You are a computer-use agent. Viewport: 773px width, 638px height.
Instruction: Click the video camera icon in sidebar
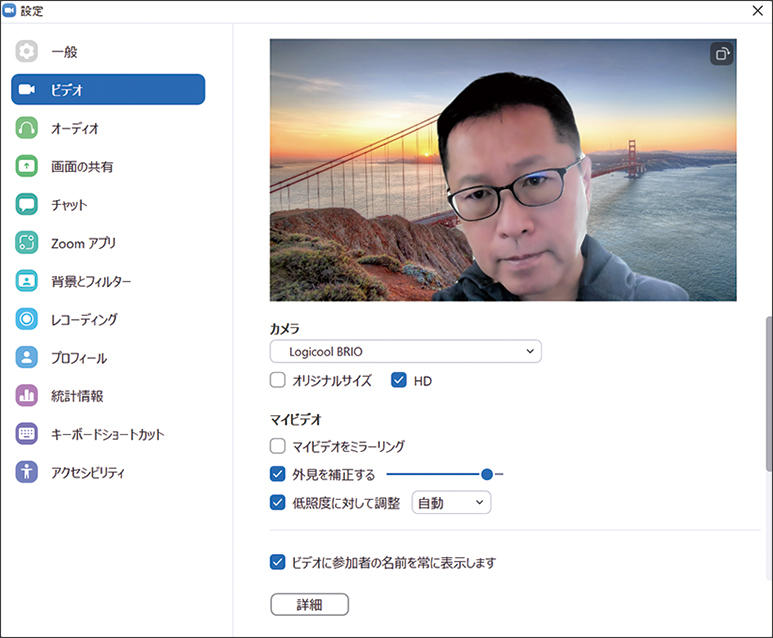pos(27,89)
